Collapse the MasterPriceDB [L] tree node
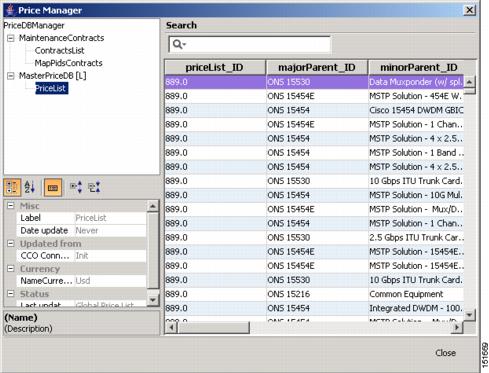 [x=11, y=76]
